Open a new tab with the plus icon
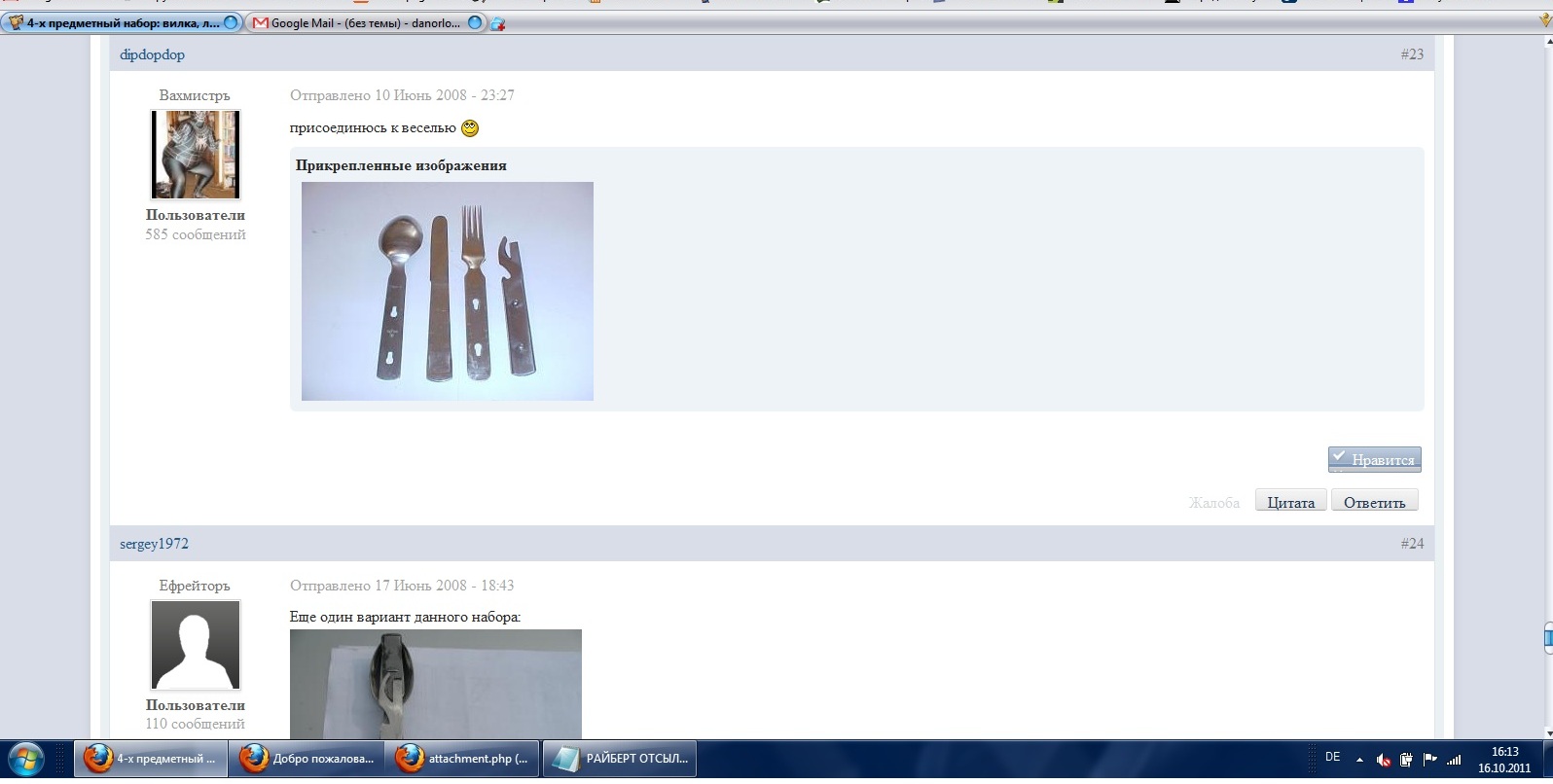 point(498,23)
